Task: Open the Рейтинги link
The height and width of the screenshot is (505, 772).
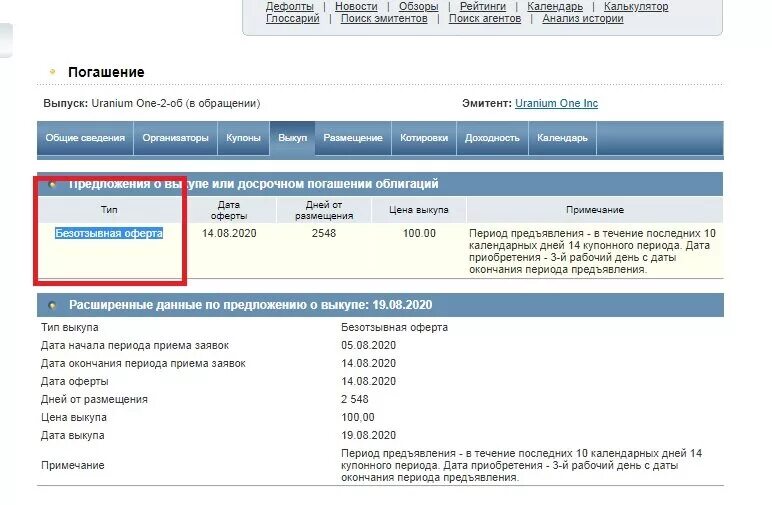Action: pyautogui.click(x=482, y=6)
